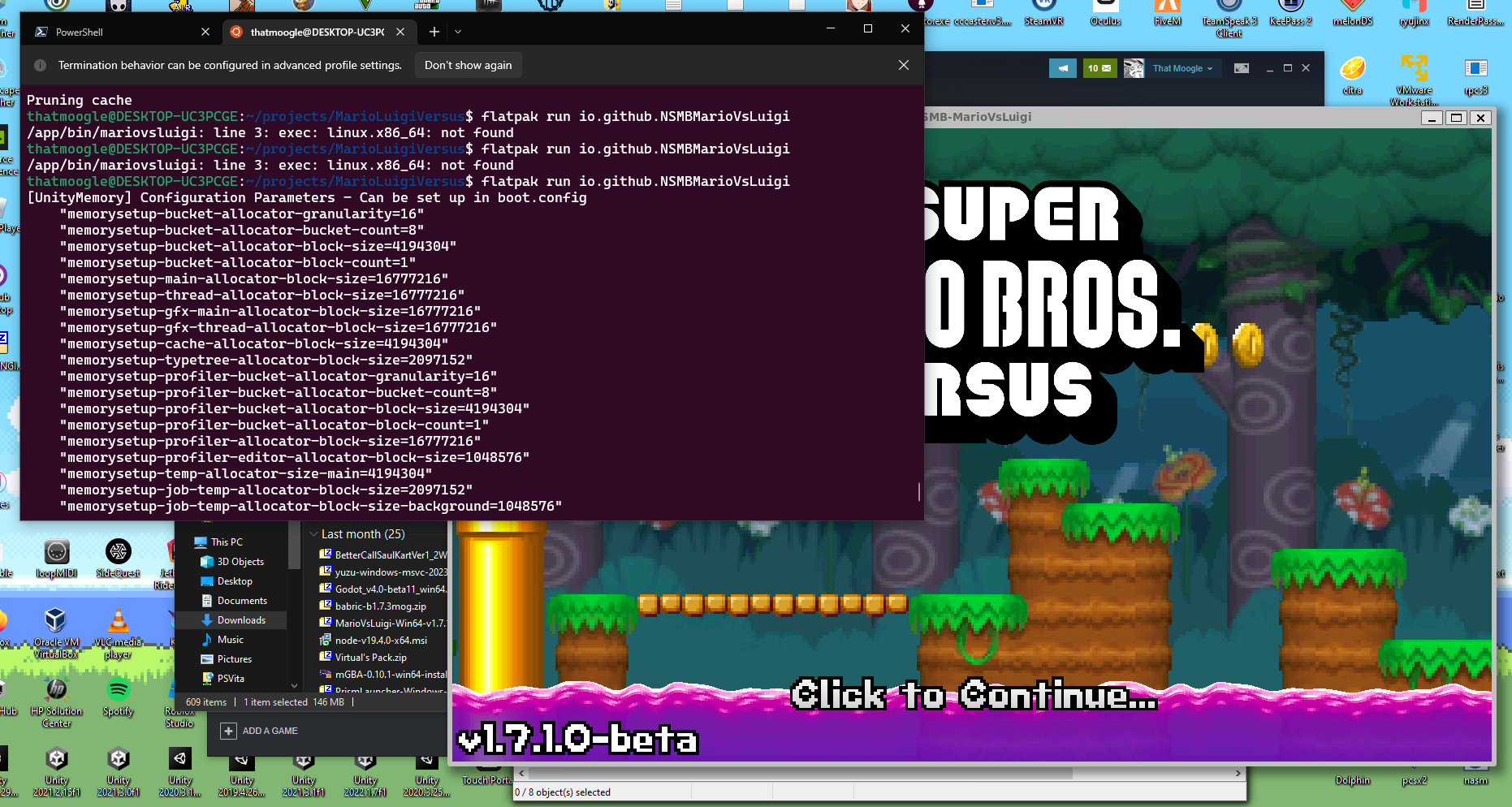
Task: Open Steam messages showing 10 unread
Action: coord(1099,68)
